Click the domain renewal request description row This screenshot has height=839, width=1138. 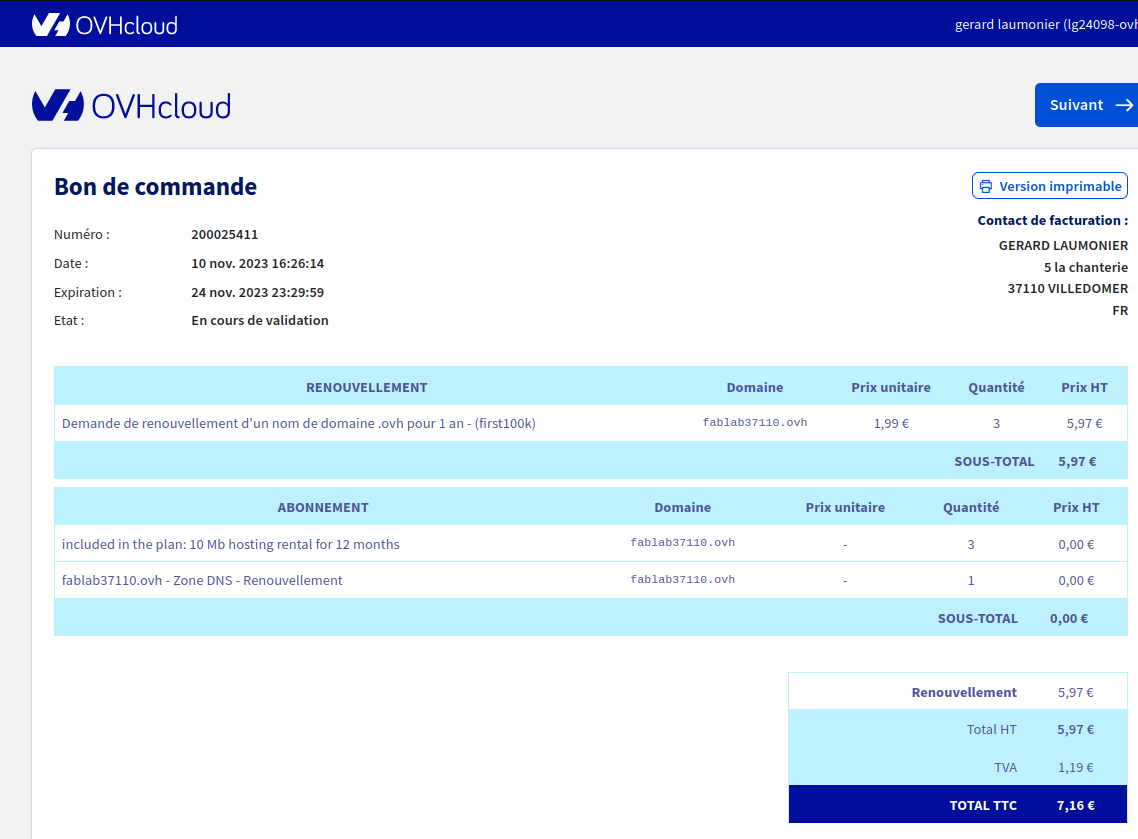(299, 424)
